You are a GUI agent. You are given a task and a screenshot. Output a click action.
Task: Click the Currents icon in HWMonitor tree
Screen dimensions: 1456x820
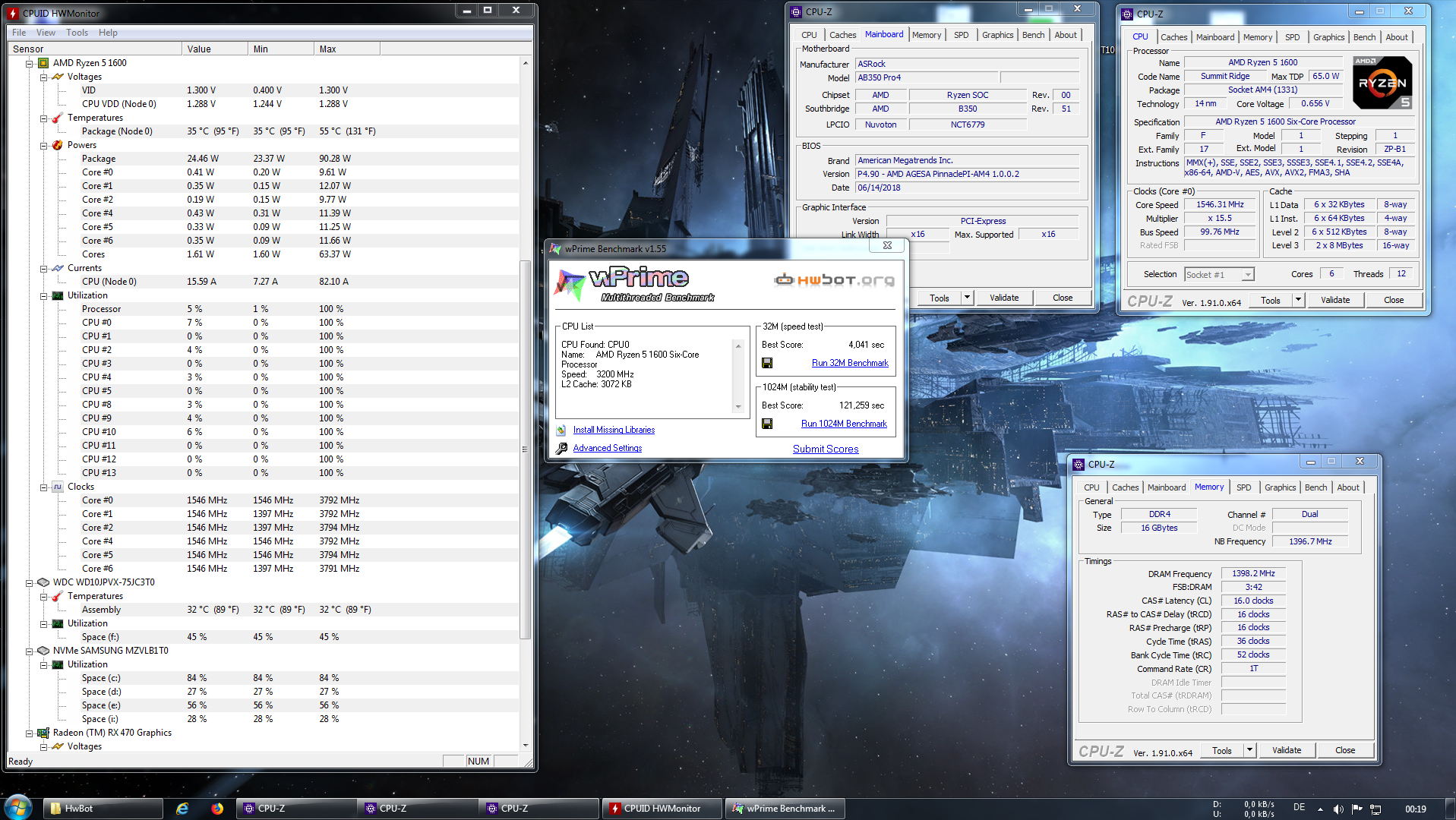pyautogui.click(x=58, y=268)
